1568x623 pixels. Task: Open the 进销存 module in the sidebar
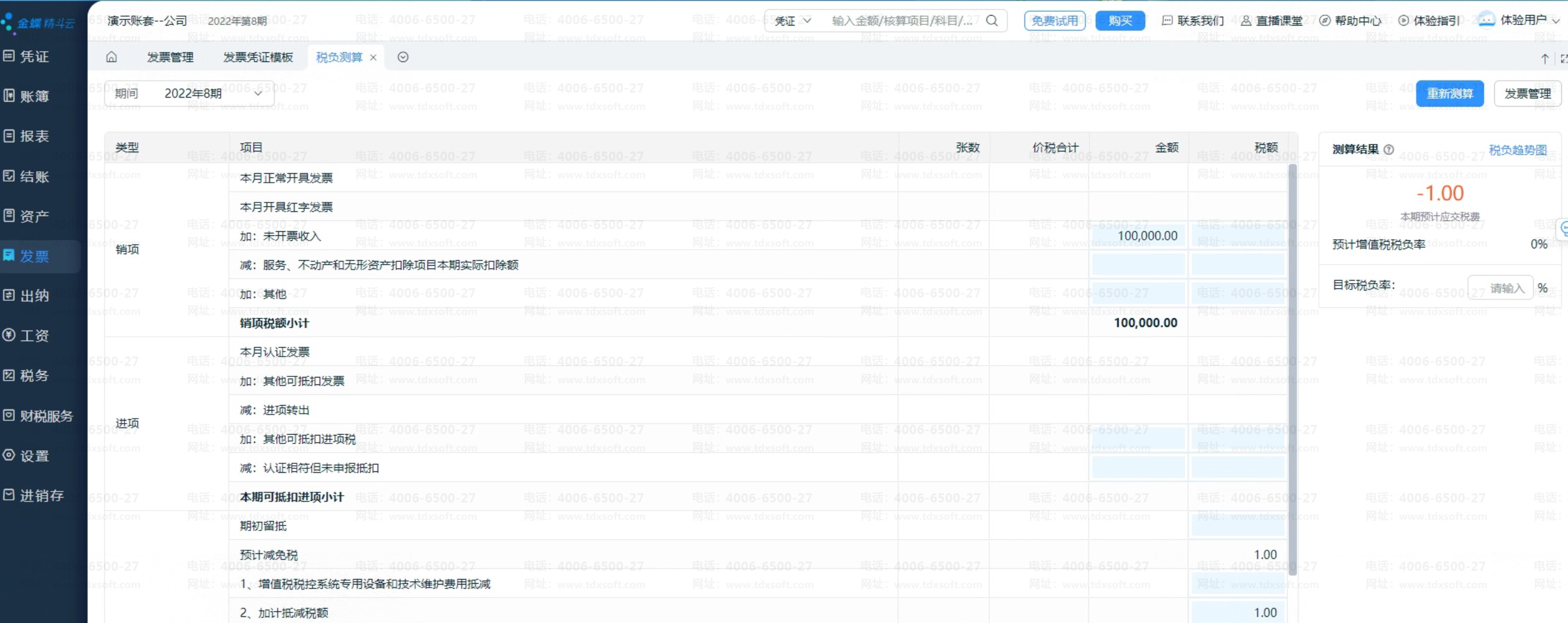[x=34, y=496]
